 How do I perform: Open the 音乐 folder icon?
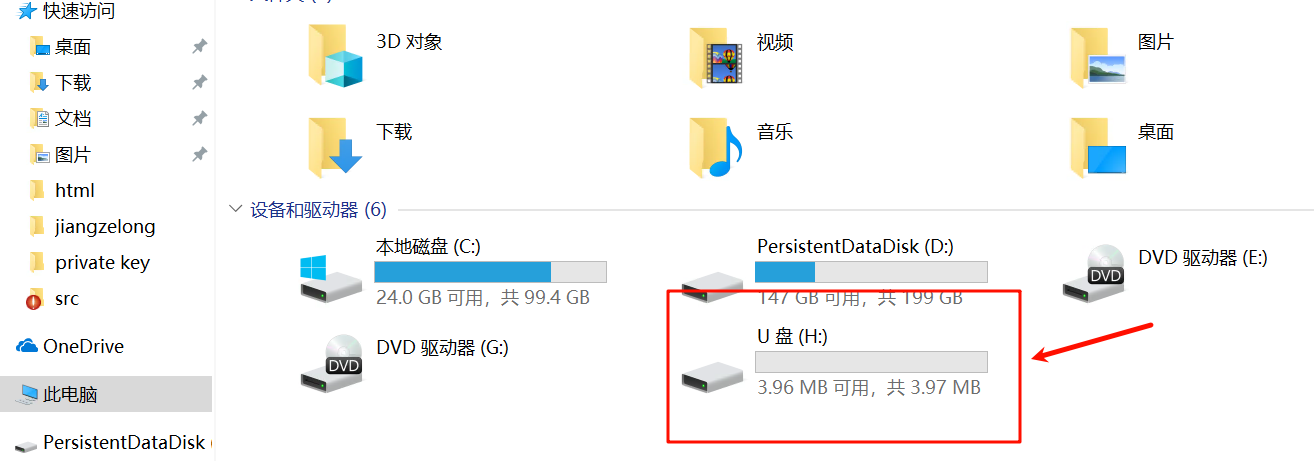(716, 146)
